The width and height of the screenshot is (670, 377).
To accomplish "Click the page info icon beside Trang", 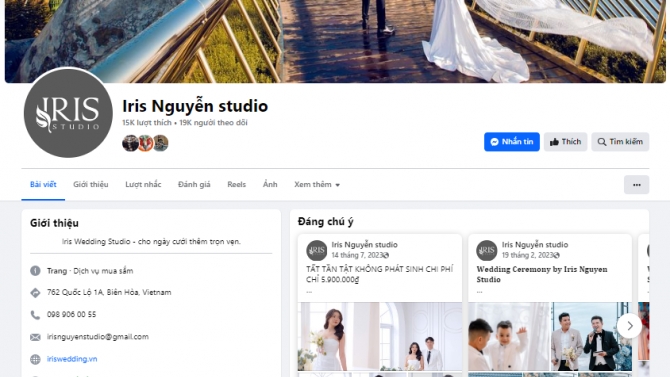I will click(35, 271).
